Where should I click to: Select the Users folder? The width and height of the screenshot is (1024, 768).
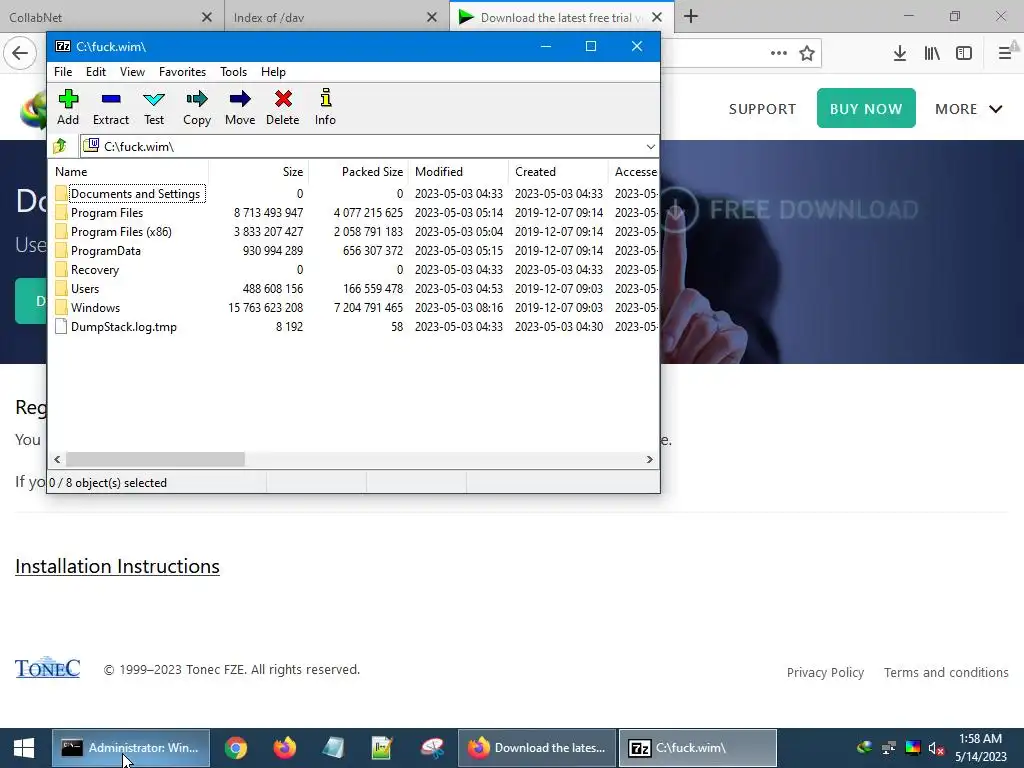pyautogui.click(x=85, y=289)
